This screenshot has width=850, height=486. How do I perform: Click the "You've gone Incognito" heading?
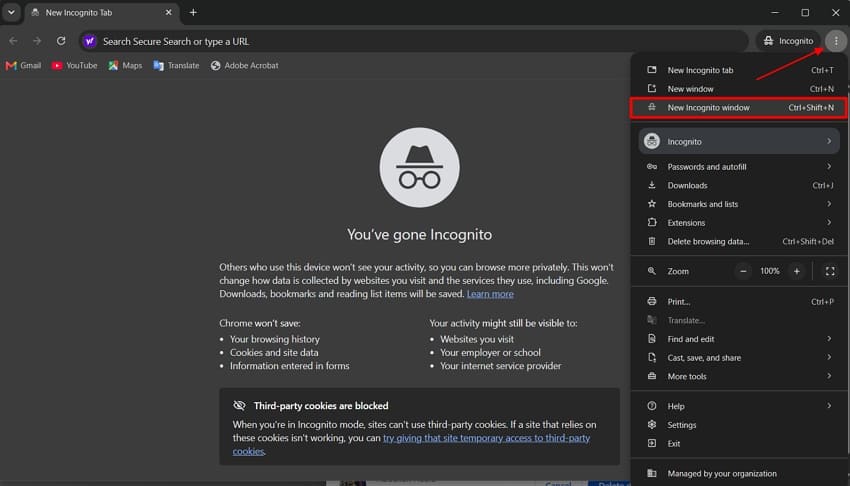(420, 235)
